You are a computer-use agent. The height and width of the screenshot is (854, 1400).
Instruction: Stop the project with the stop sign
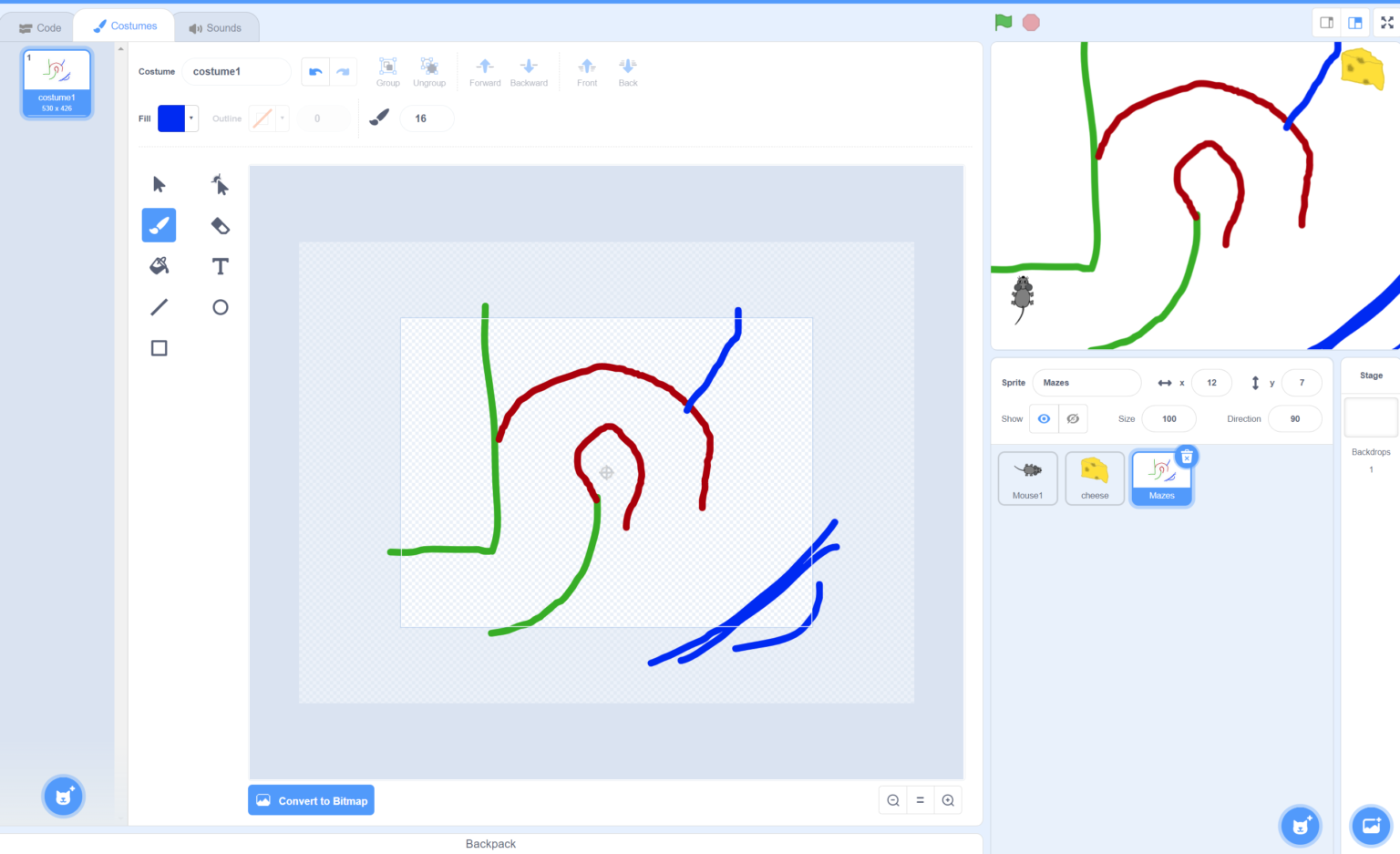click(x=1030, y=22)
